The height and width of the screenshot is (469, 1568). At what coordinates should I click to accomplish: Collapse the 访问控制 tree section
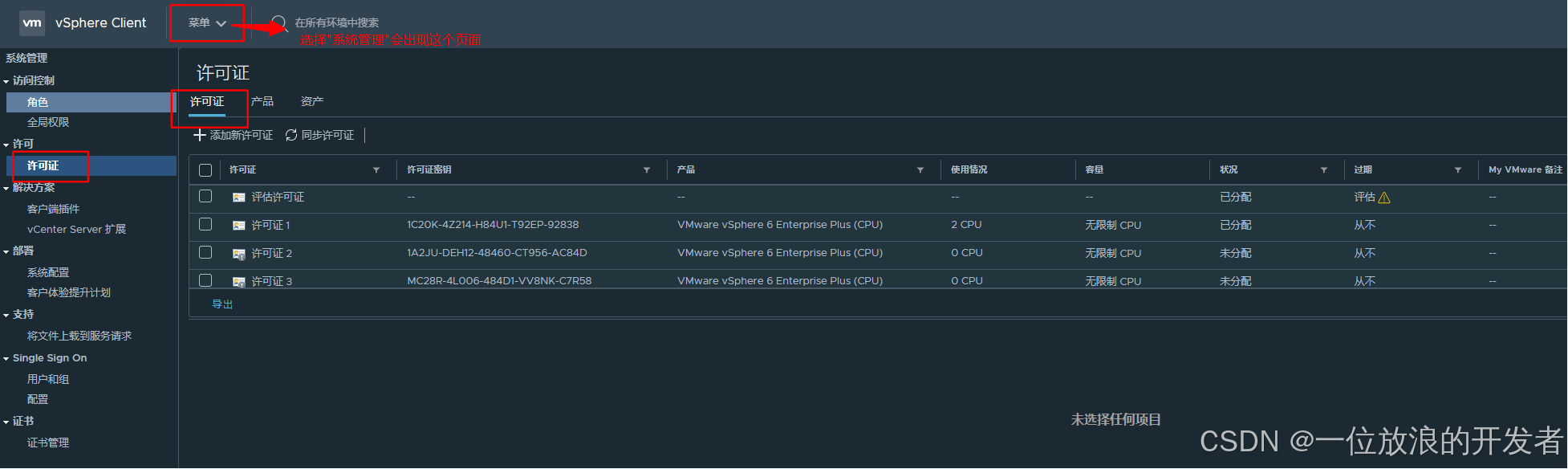(x=6, y=81)
